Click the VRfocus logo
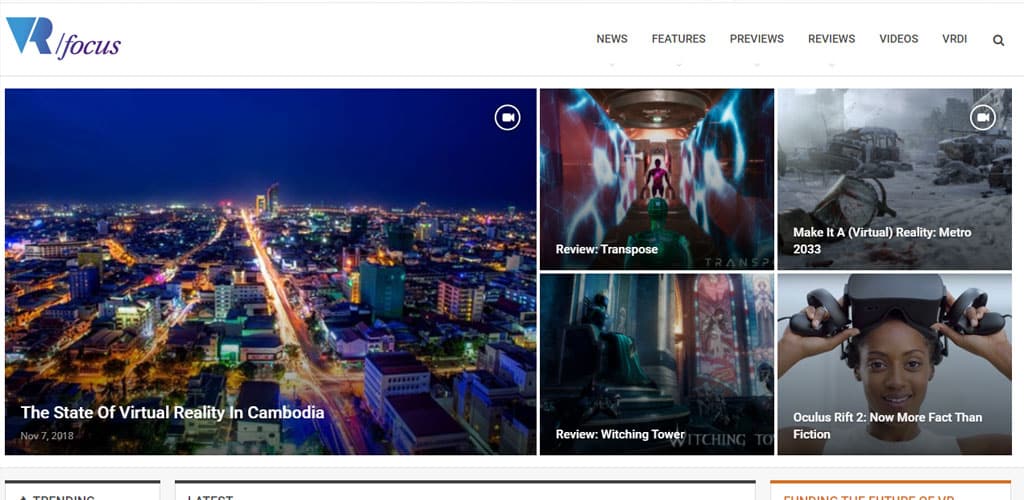 [x=64, y=39]
